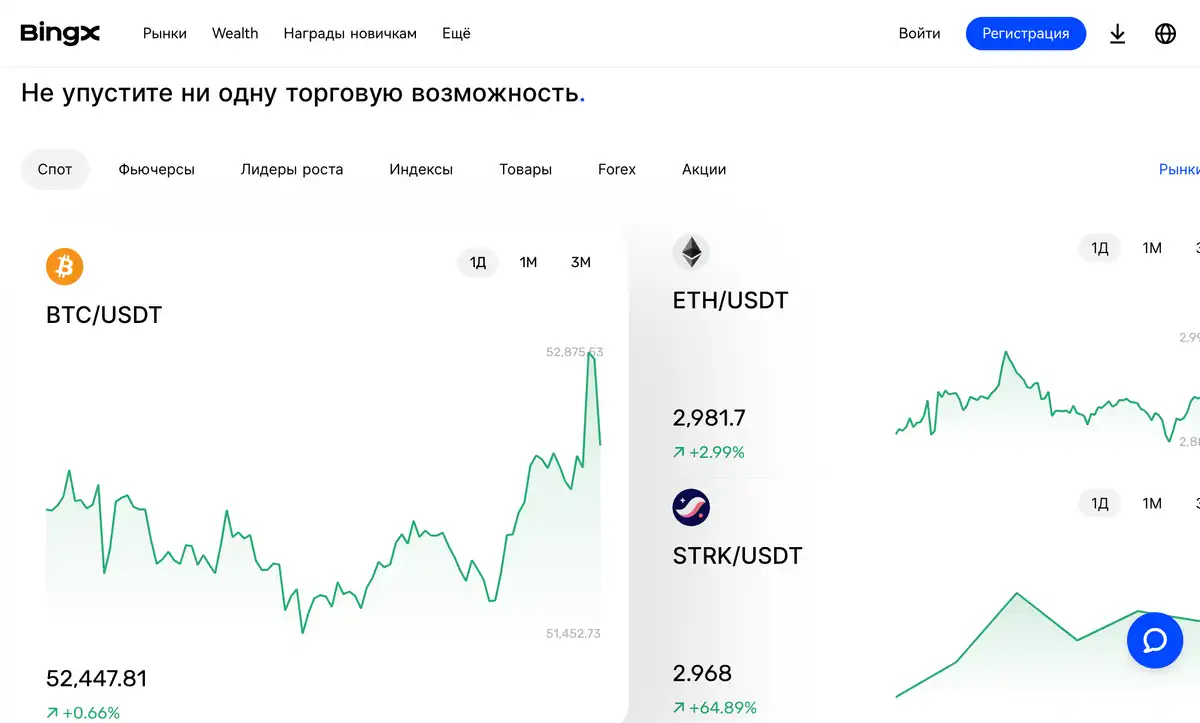Open the globe language selector
The height and width of the screenshot is (723, 1200).
(x=1165, y=34)
